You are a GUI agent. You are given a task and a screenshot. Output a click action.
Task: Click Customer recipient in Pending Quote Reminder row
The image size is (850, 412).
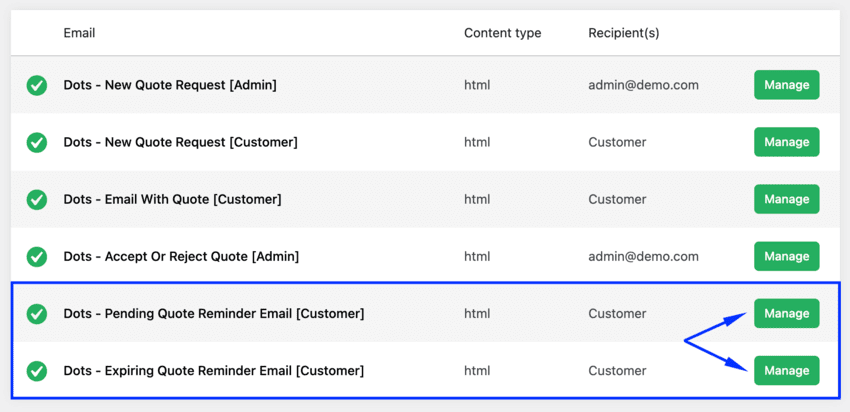[x=617, y=313]
